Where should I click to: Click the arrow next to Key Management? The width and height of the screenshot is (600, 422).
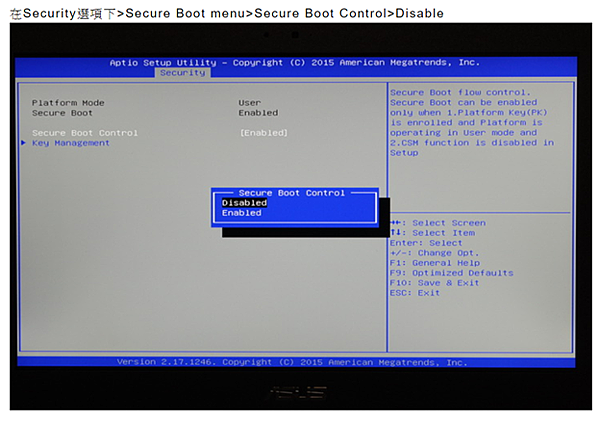[x=24, y=143]
